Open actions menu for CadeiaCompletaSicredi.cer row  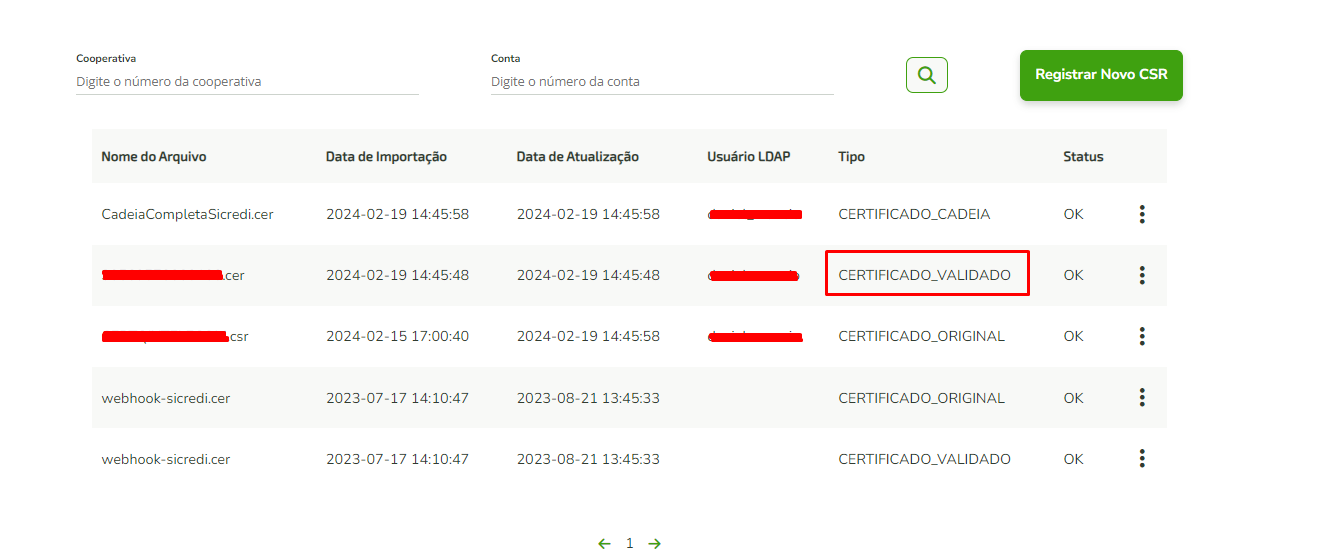coord(1141,214)
